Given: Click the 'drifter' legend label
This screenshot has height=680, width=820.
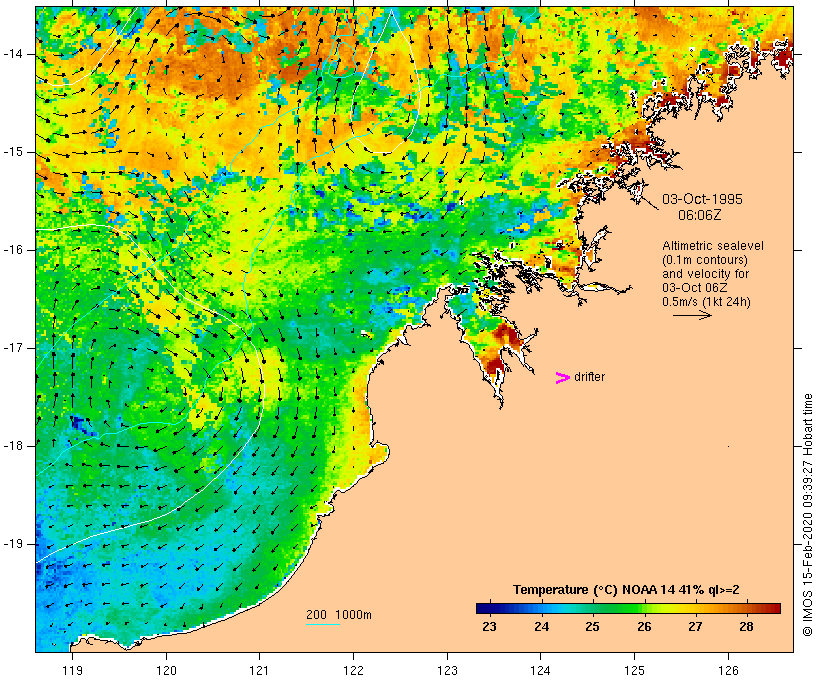Looking at the screenshot, I should (589, 377).
